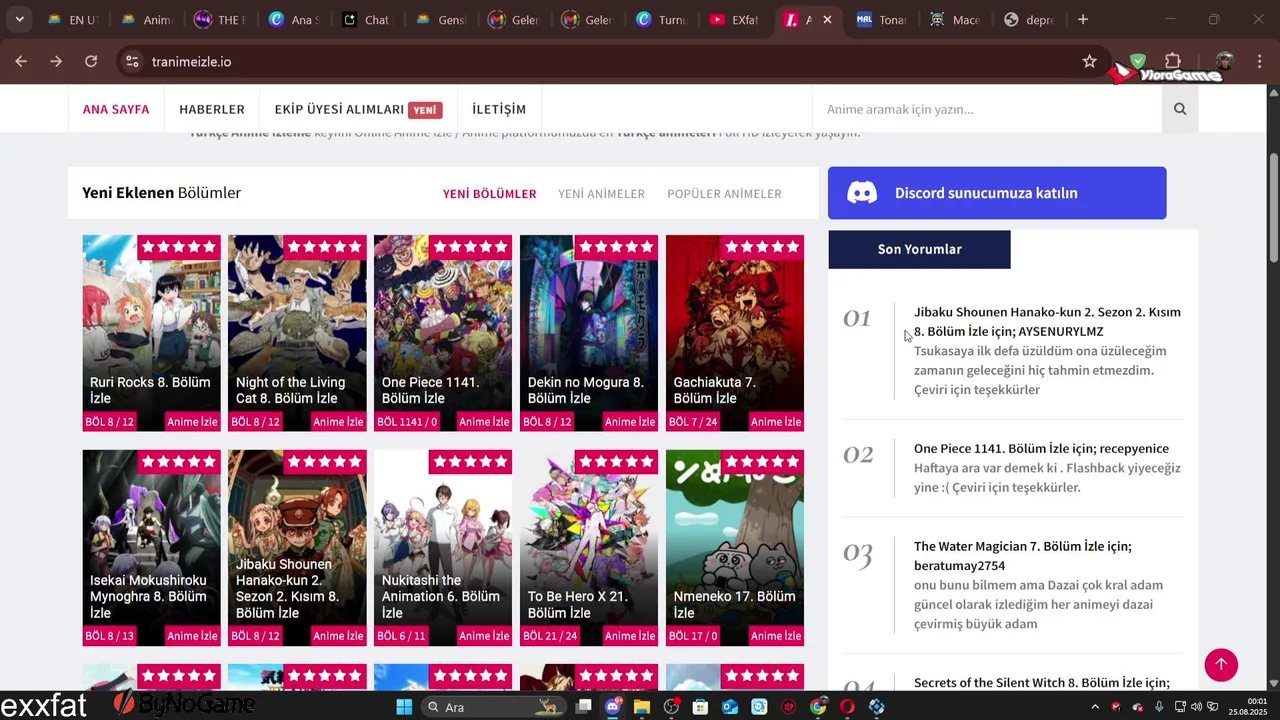Open the İLETİŞİM menu item
1280x720 pixels.
click(x=499, y=109)
